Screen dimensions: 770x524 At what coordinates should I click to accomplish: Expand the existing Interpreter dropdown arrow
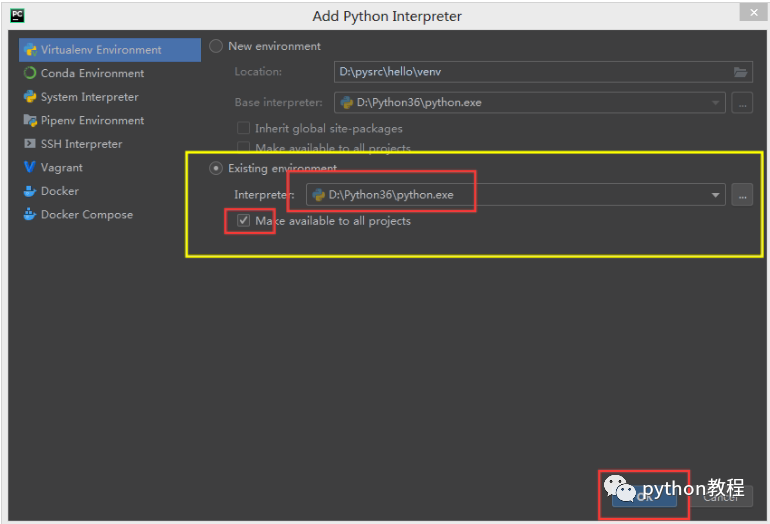(715, 195)
